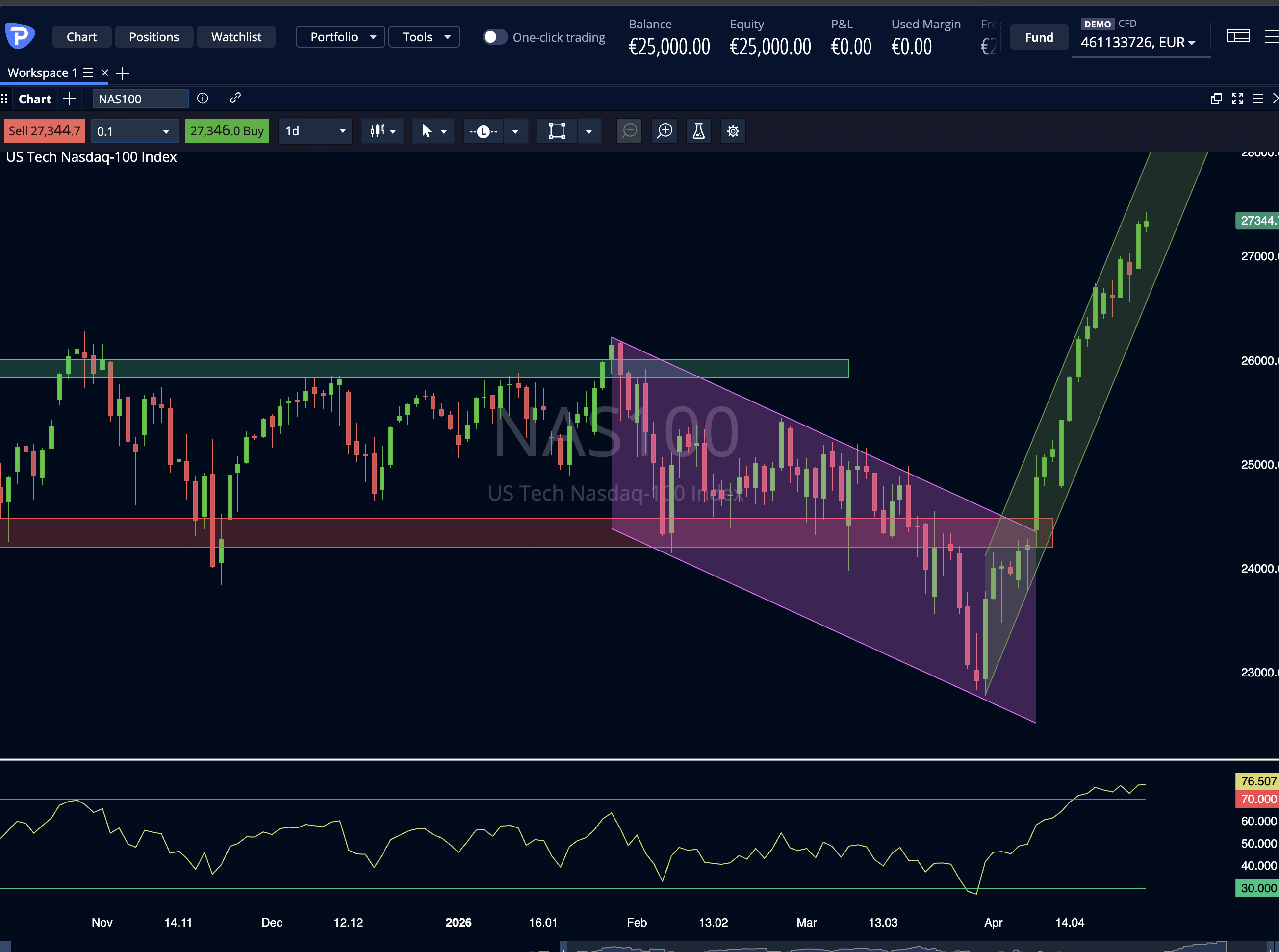The width and height of the screenshot is (1279, 952).
Task: Open the chart settings gear
Action: [733, 131]
